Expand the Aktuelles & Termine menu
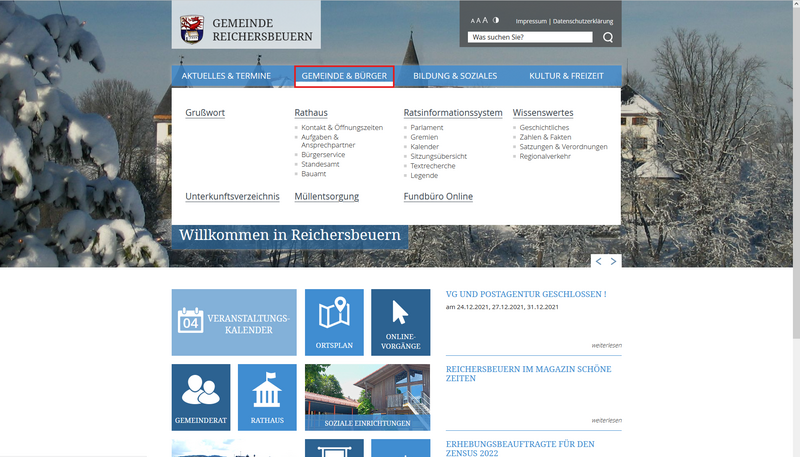Viewport: 800px width, 457px height. (226, 76)
